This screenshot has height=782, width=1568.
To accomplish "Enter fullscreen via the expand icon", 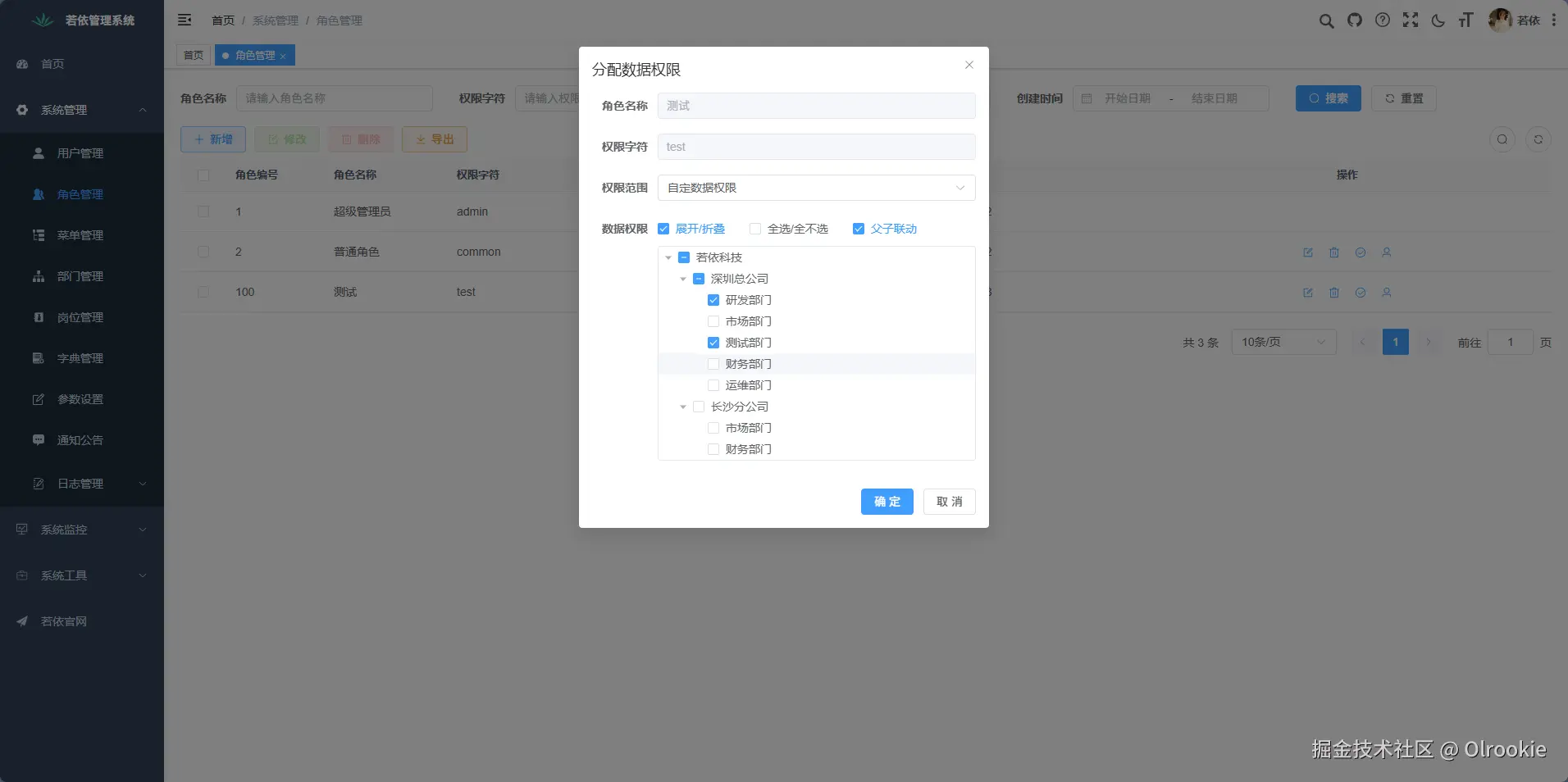I will 1410,20.
